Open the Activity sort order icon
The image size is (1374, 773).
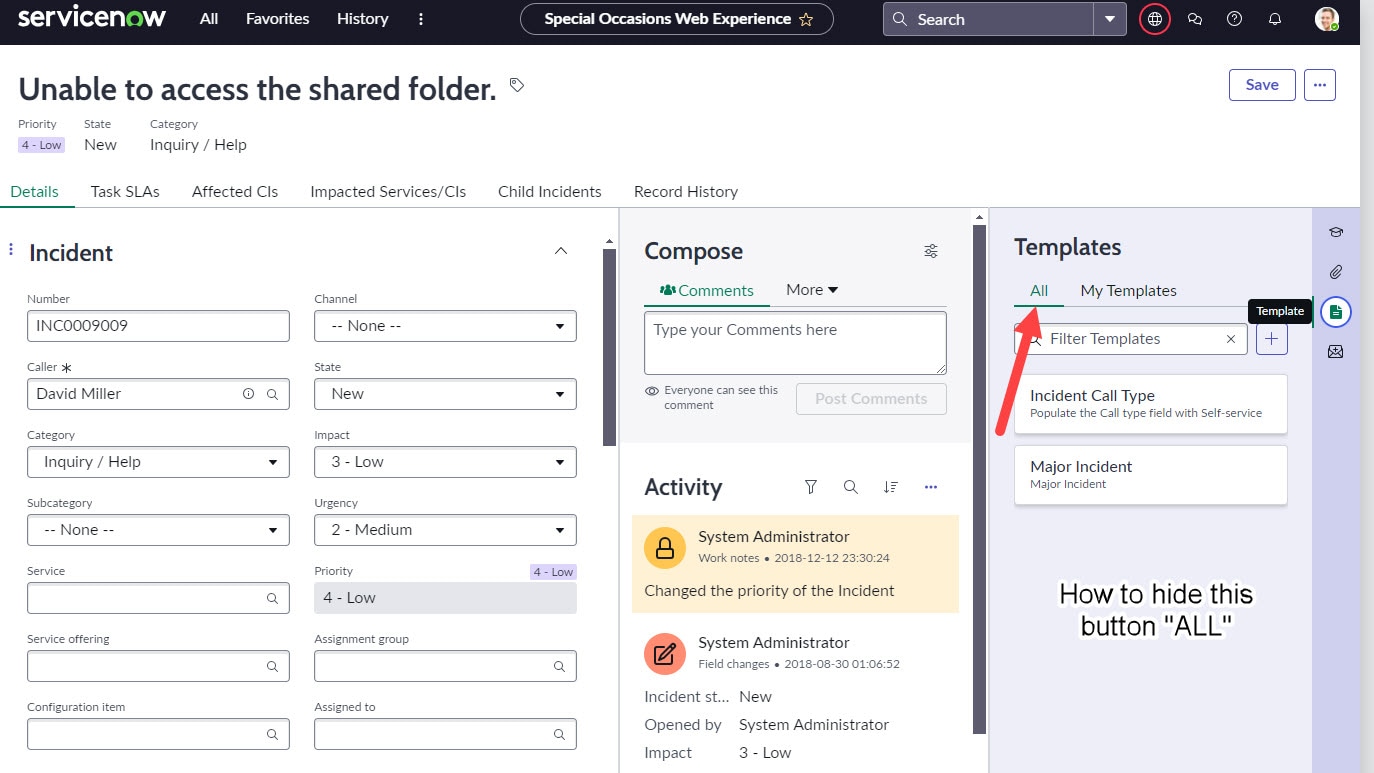tap(891, 487)
